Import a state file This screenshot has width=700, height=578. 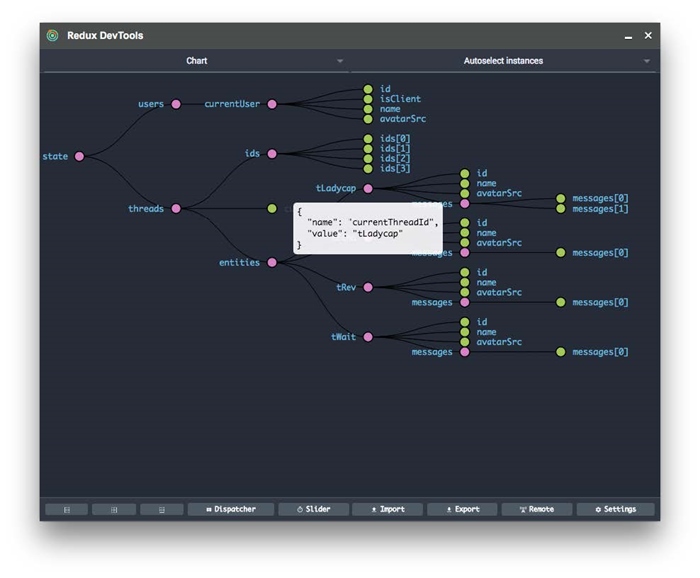(x=387, y=509)
